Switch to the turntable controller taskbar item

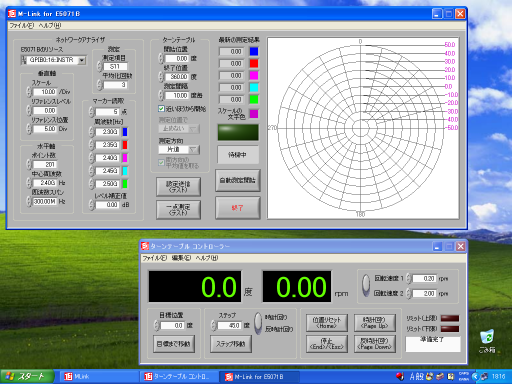click(x=179, y=377)
